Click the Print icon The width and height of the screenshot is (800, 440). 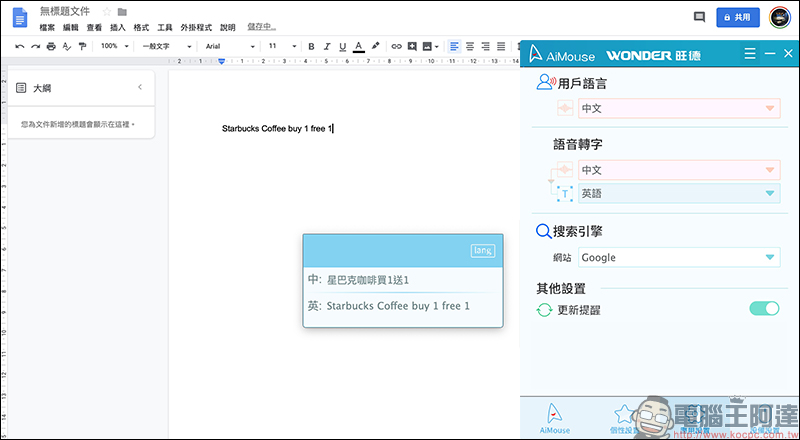coord(51,46)
